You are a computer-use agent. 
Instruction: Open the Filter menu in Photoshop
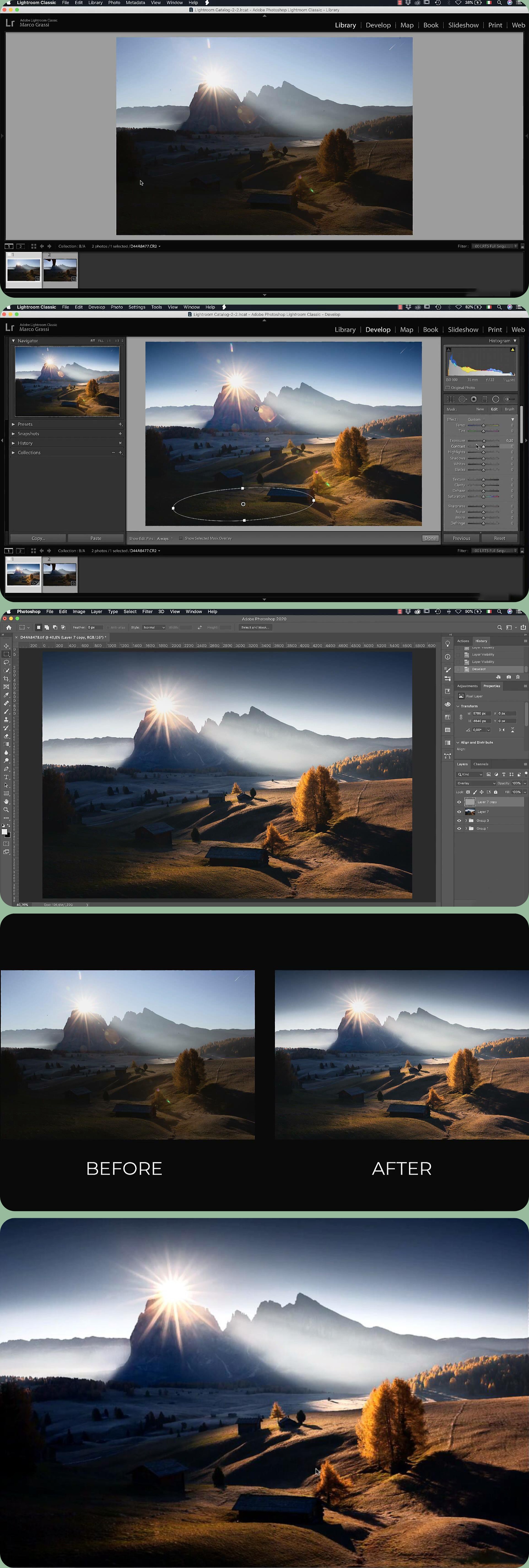(x=147, y=612)
